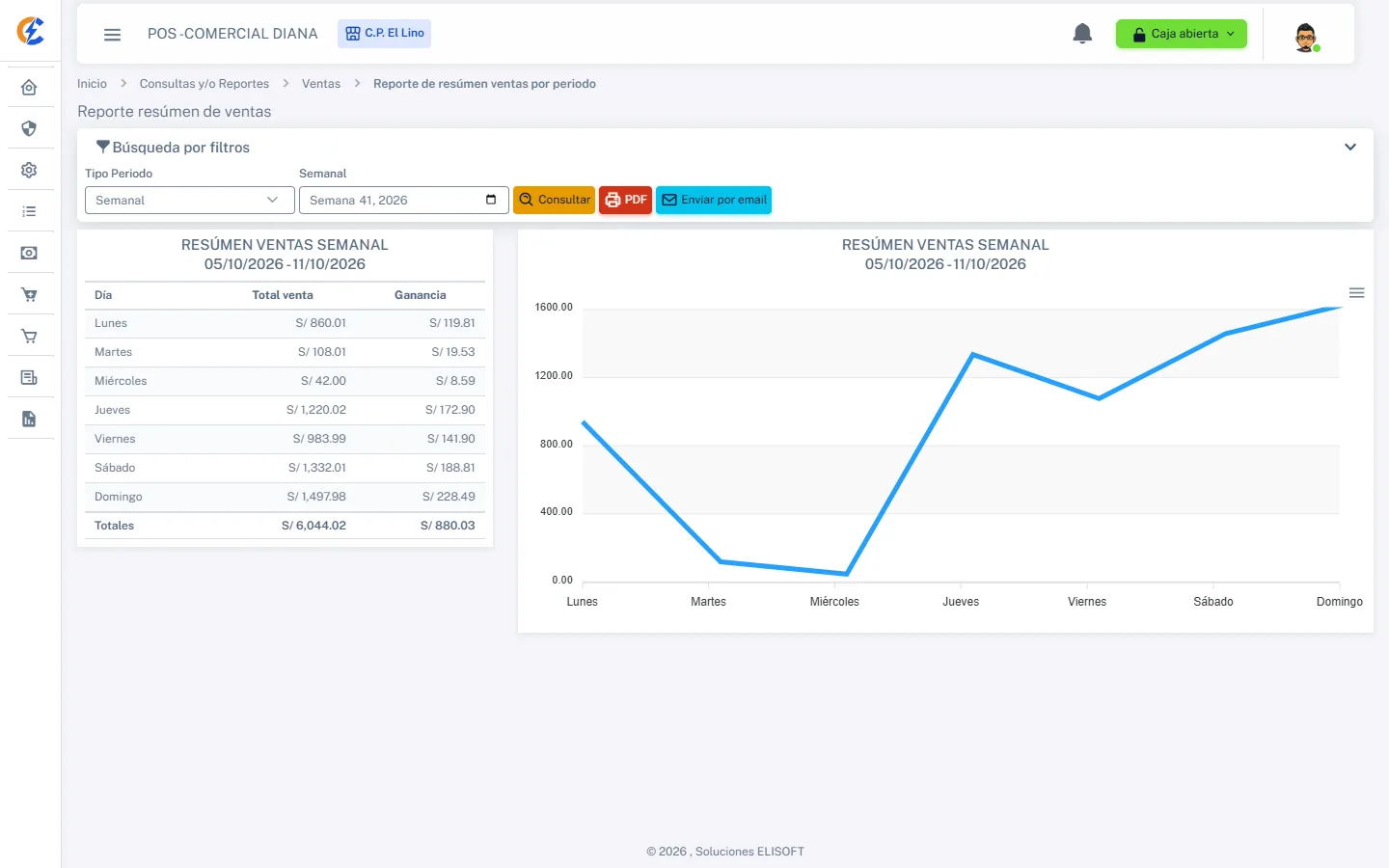Screen dimensions: 1389x868
Task: Open the home icon in sidebar
Action: [29, 88]
